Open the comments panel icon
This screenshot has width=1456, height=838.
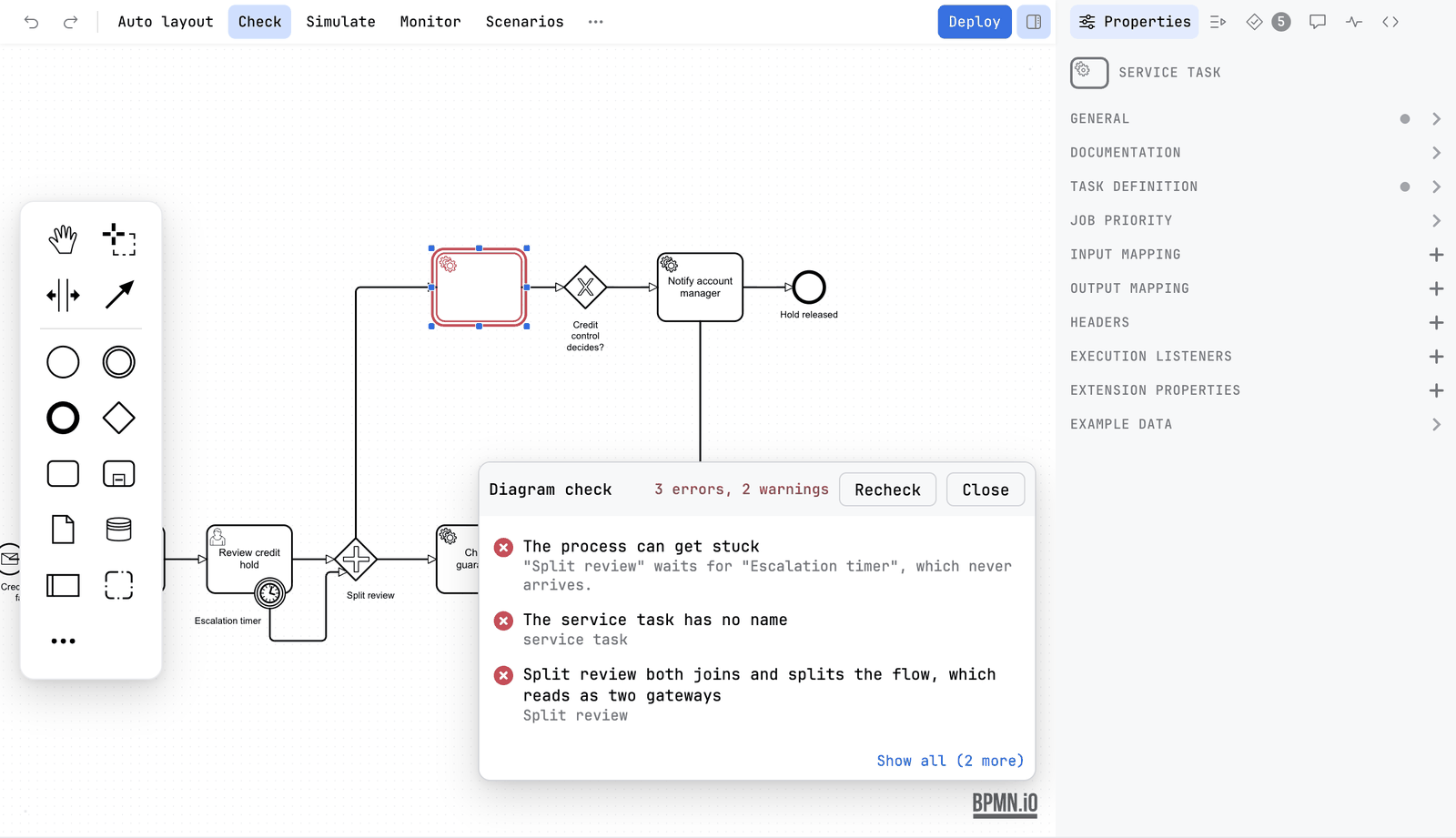(1318, 22)
